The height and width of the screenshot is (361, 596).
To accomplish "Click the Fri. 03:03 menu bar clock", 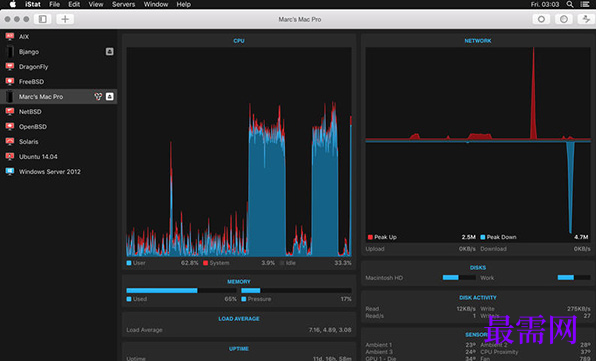I will [545, 4].
